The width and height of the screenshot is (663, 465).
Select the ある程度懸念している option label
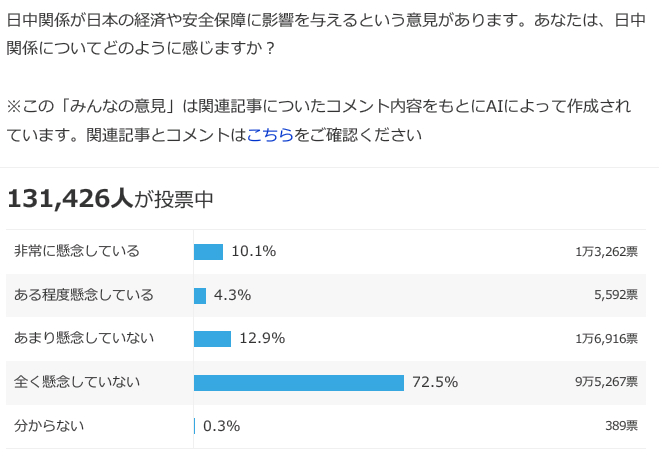[84, 295]
